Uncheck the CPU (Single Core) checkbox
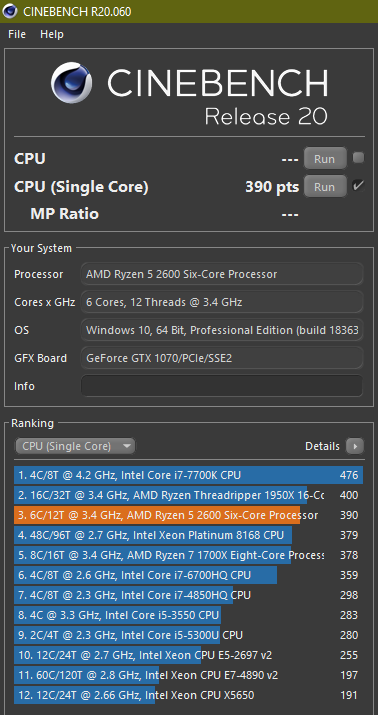 pos(358,186)
